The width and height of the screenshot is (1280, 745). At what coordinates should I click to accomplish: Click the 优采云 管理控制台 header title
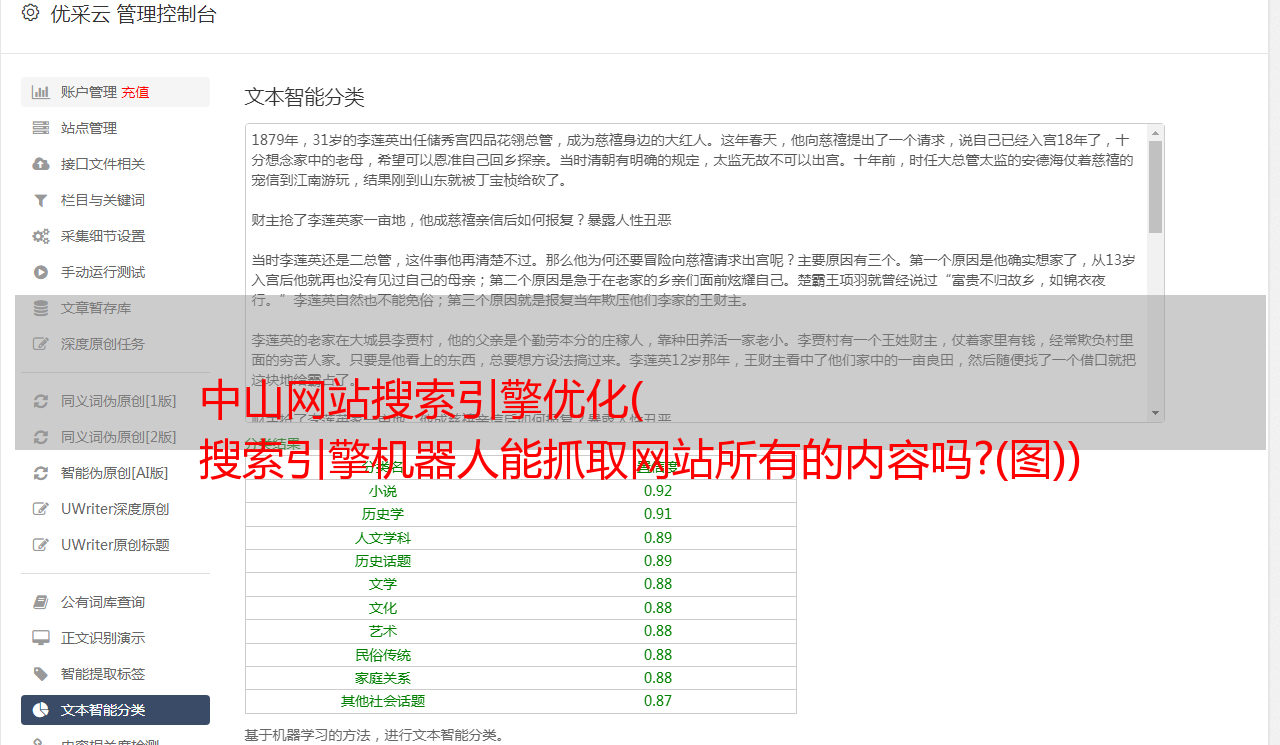[132, 14]
